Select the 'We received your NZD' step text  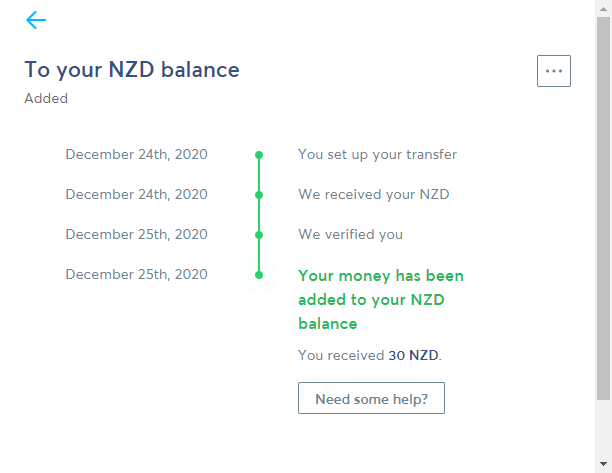373,195
